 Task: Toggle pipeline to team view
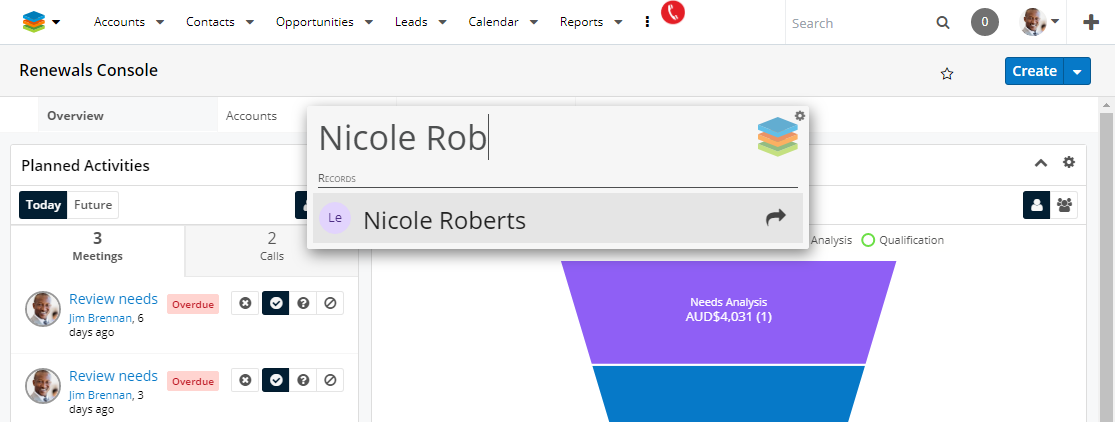pos(1064,205)
